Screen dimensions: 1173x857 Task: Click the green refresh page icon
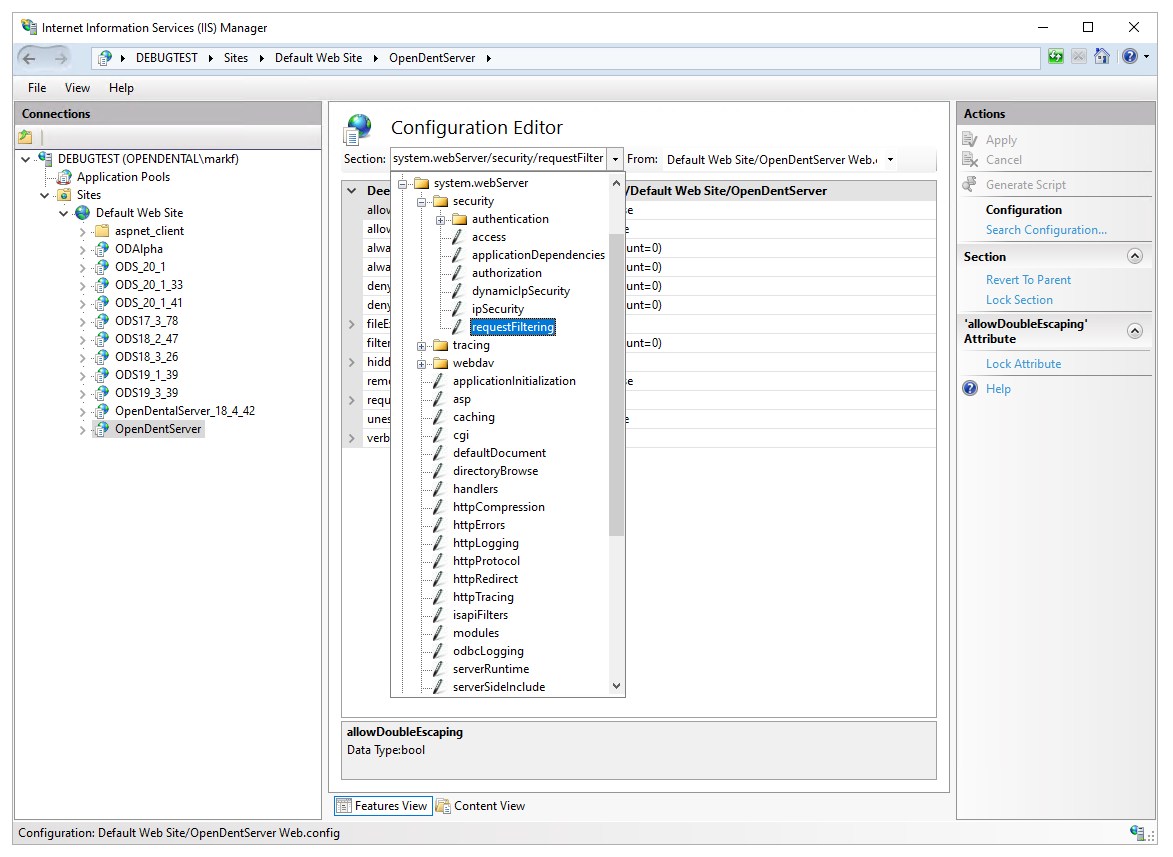[1056, 57]
